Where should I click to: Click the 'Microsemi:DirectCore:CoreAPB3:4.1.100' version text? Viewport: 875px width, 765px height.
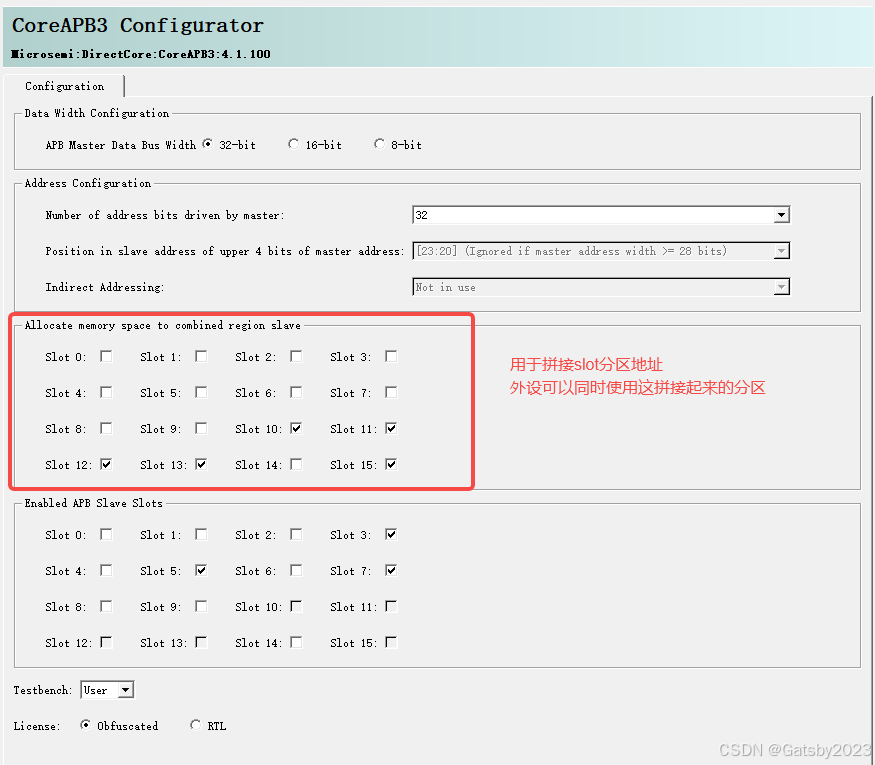point(141,54)
